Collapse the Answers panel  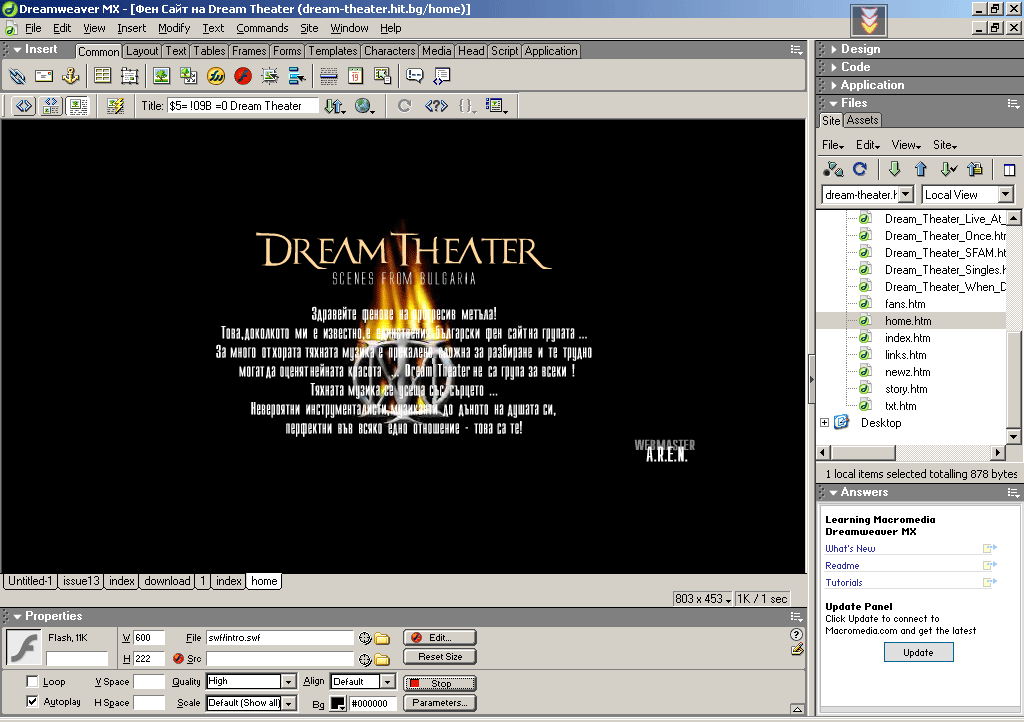tap(833, 492)
